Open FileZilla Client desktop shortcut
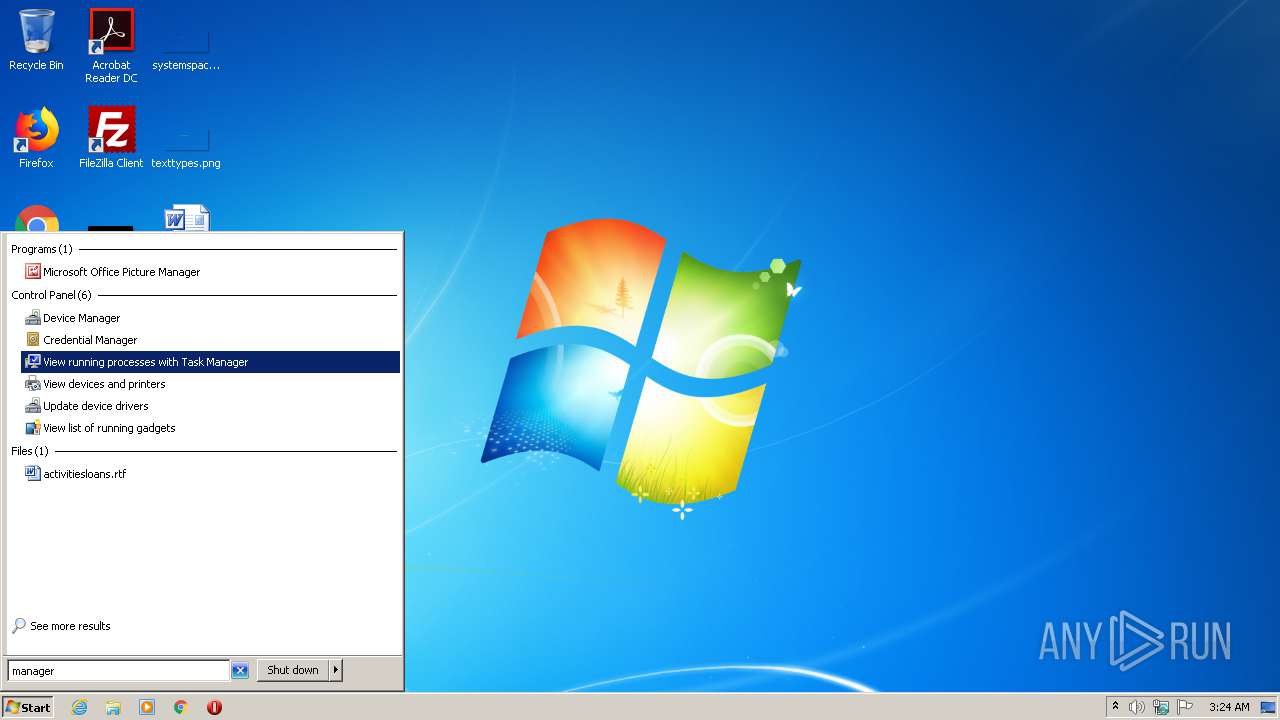Screen dimensions: 1280x720 (x=111, y=138)
